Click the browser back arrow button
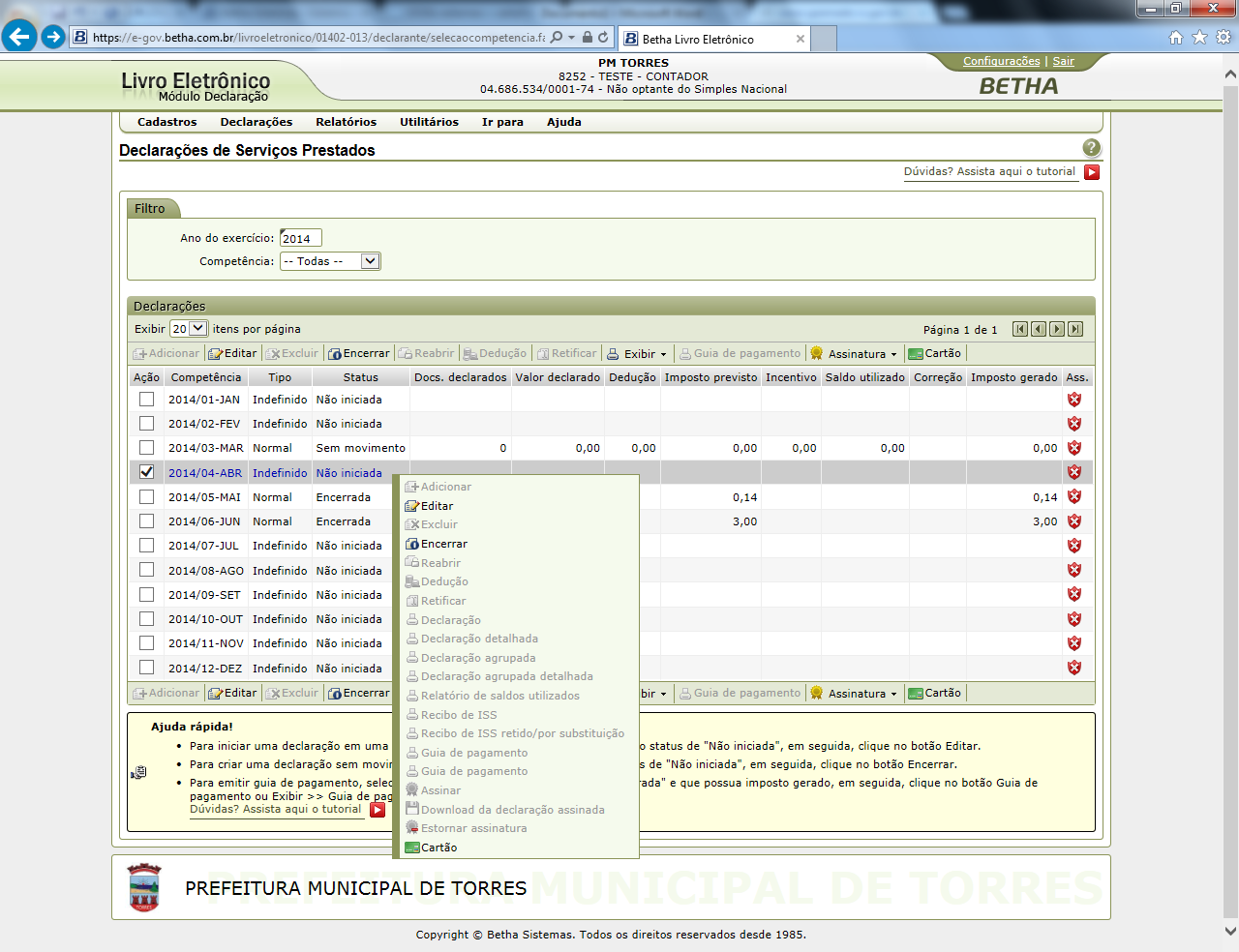 (19, 37)
